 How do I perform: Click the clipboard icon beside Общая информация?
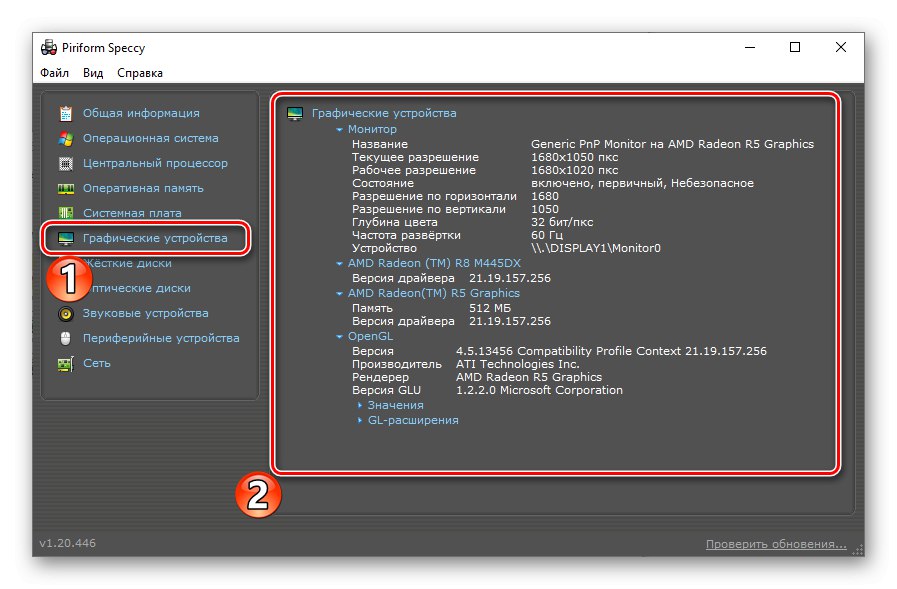click(66, 113)
